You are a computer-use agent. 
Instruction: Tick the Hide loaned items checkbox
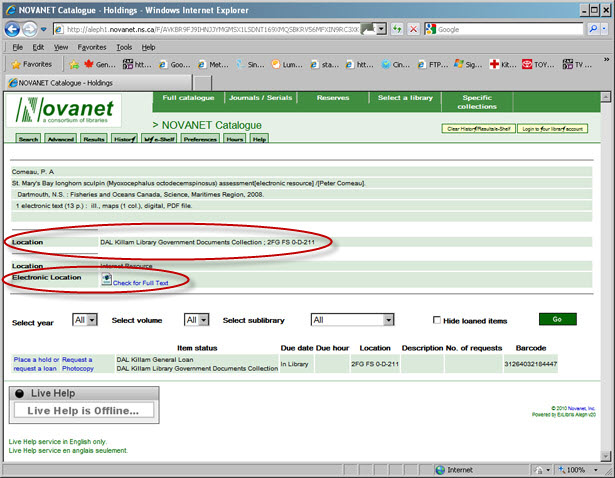[437, 320]
